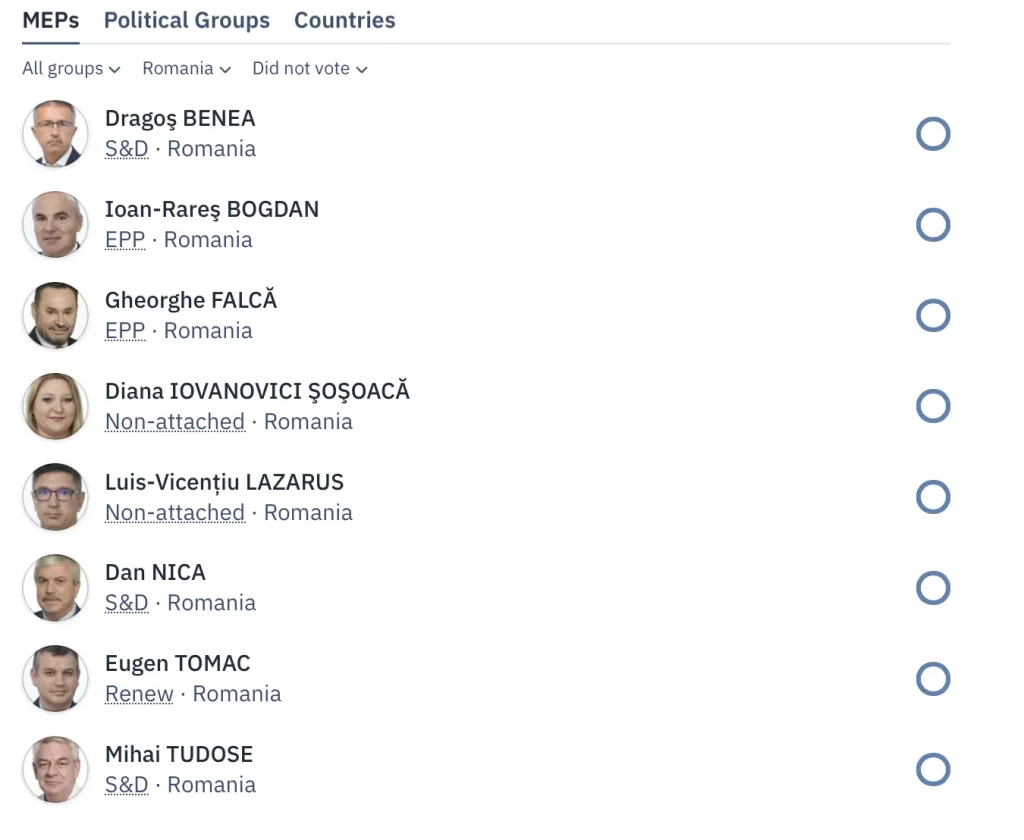Open the S&D group link under Dragoş BENEA

coord(126,149)
